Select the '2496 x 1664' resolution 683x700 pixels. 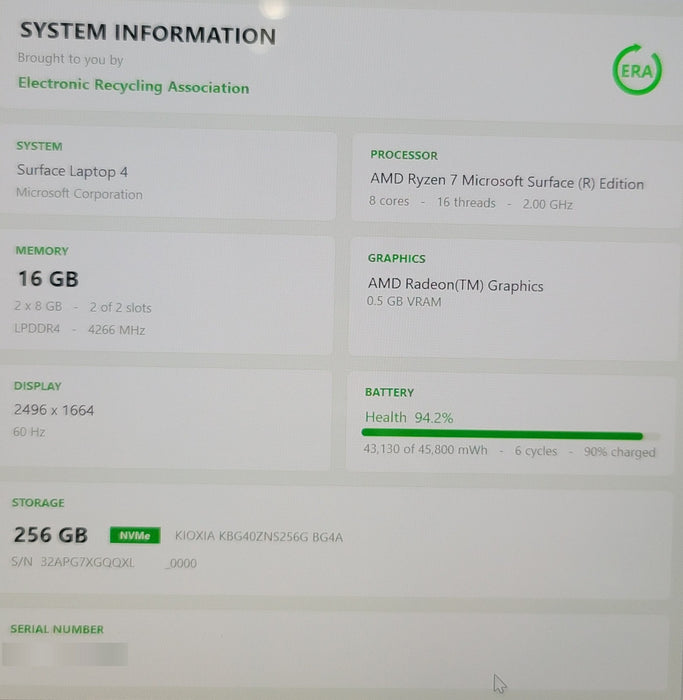pos(54,409)
